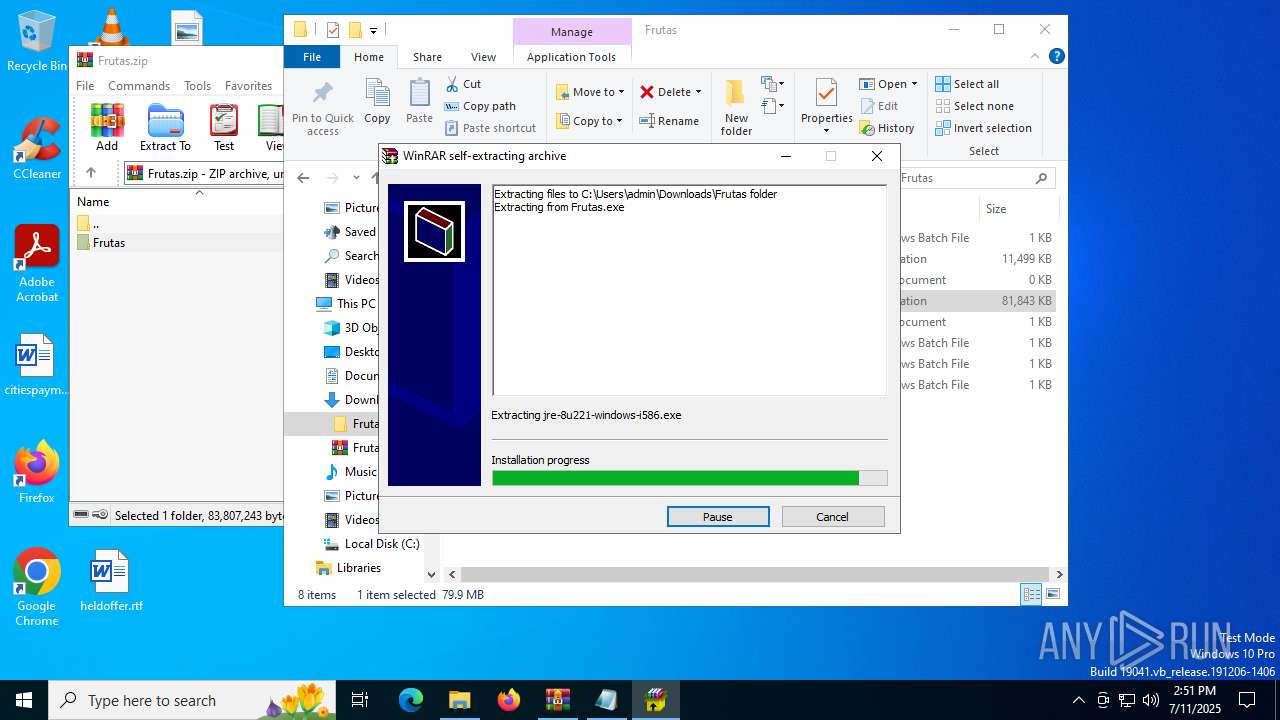The width and height of the screenshot is (1280, 720).
Task: Open Application Tools tab
Action: click(571, 57)
